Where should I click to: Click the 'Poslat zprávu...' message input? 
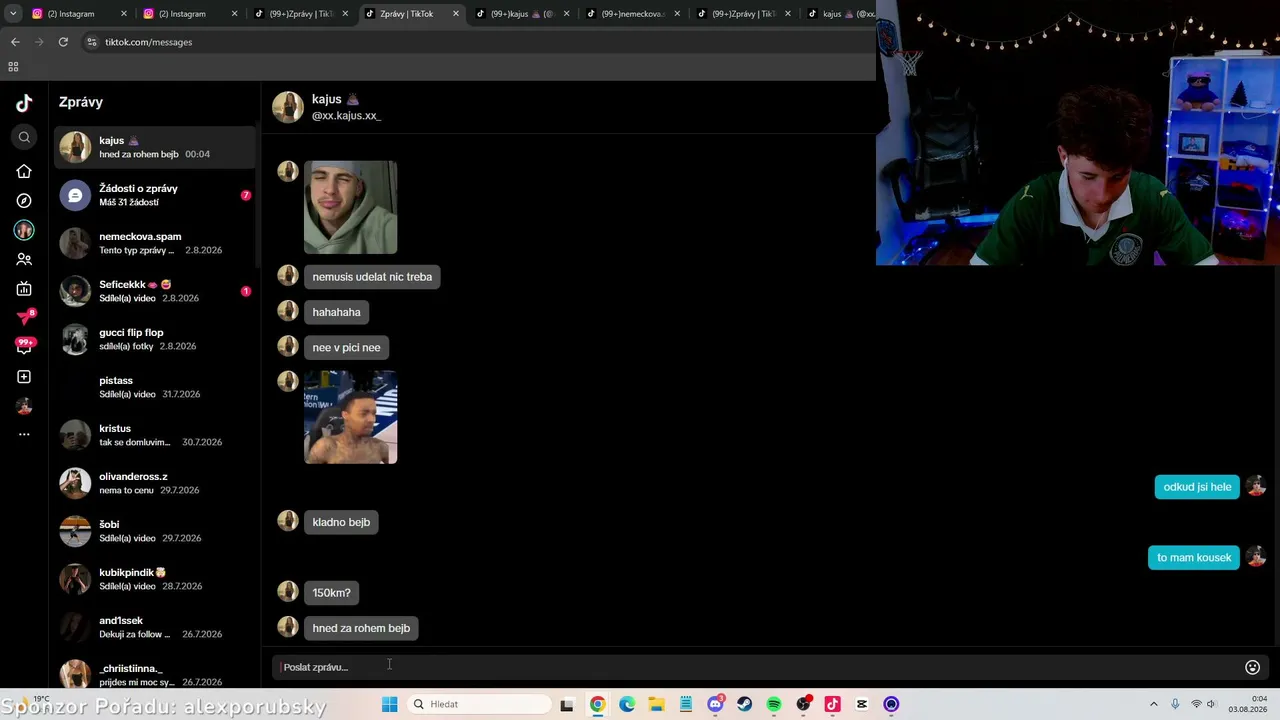(x=754, y=667)
